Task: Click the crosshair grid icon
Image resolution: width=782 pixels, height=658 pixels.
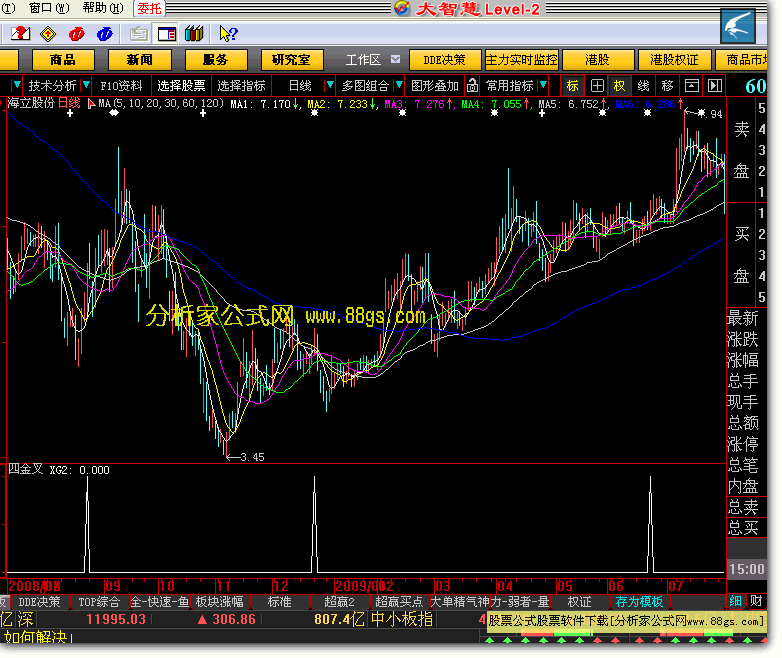Action: click(597, 86)
